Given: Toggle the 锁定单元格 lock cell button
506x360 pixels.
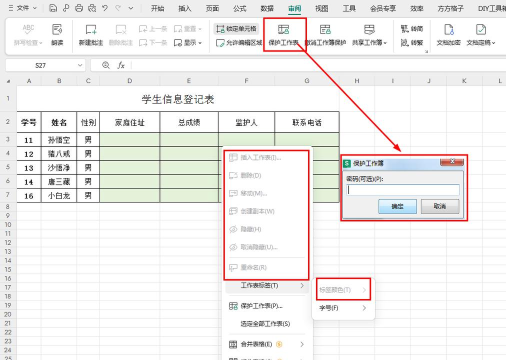Looking at the screenshot, I should click(x=236, y=29).
